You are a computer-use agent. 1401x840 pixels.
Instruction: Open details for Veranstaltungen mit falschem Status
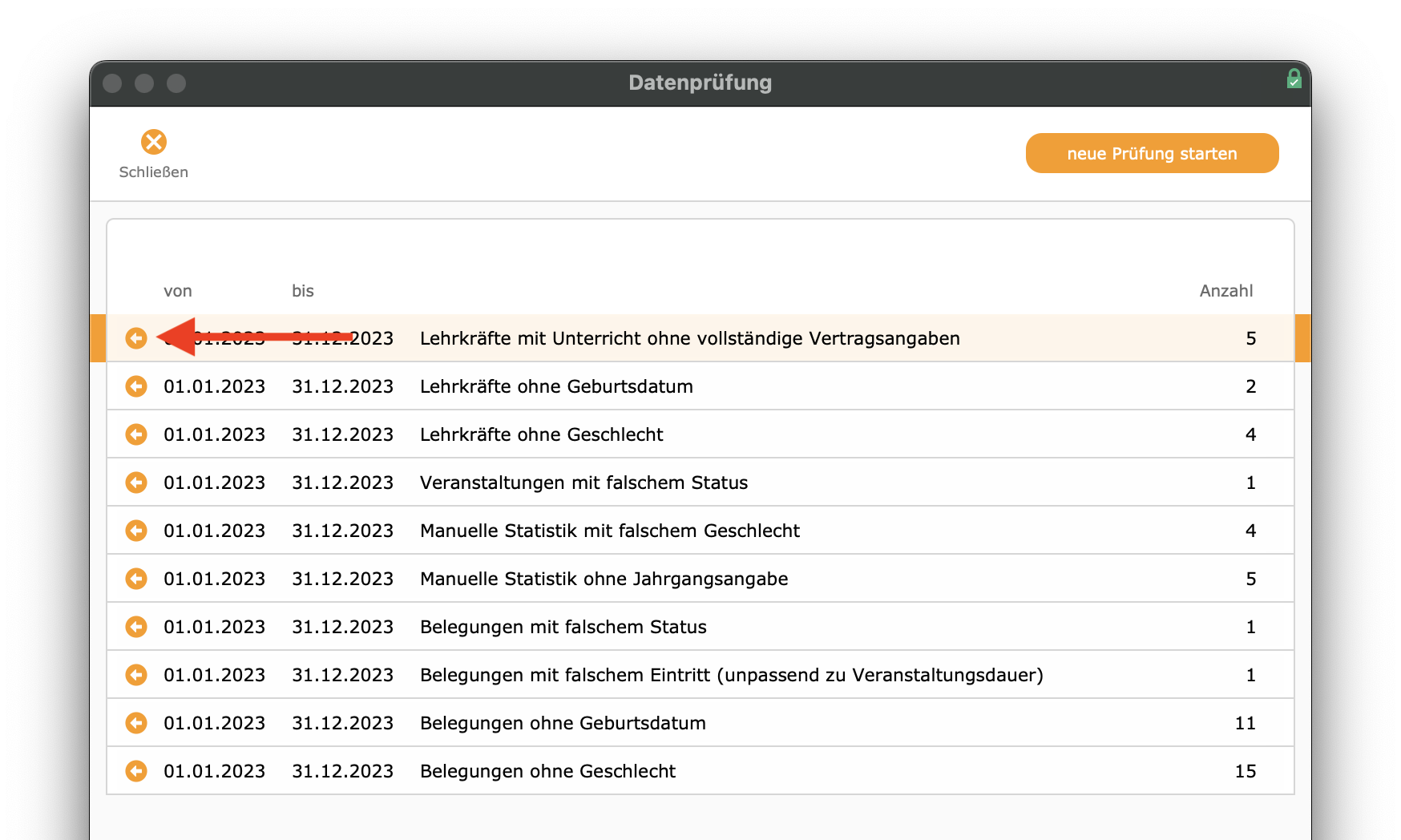(x=136, y=483)
